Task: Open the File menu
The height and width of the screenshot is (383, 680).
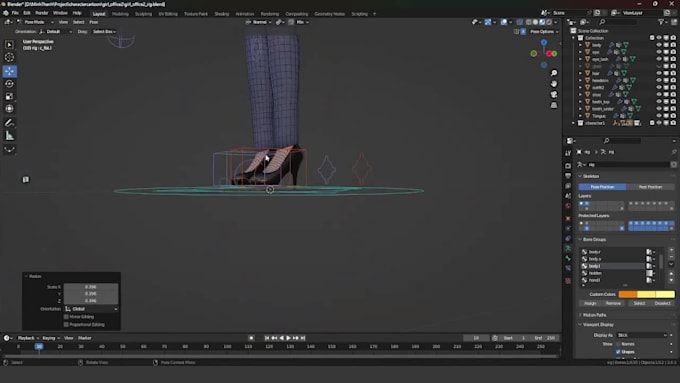Action: coord(15,13)
